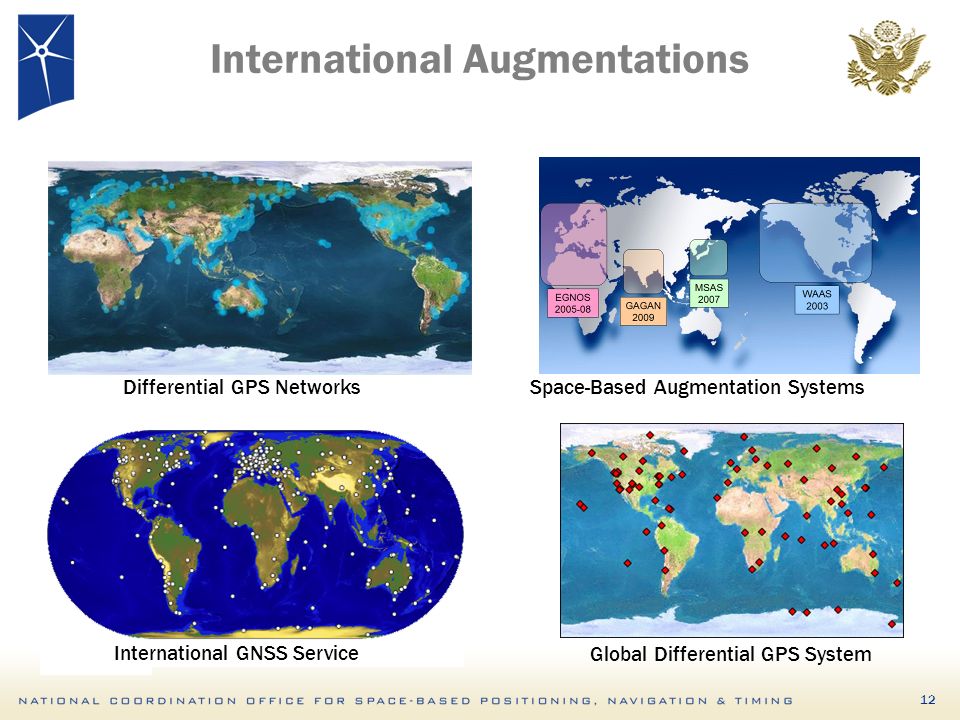Open the Global Differential GPS System map
Viewport: 960px width, 720px height.
point(732,530)
